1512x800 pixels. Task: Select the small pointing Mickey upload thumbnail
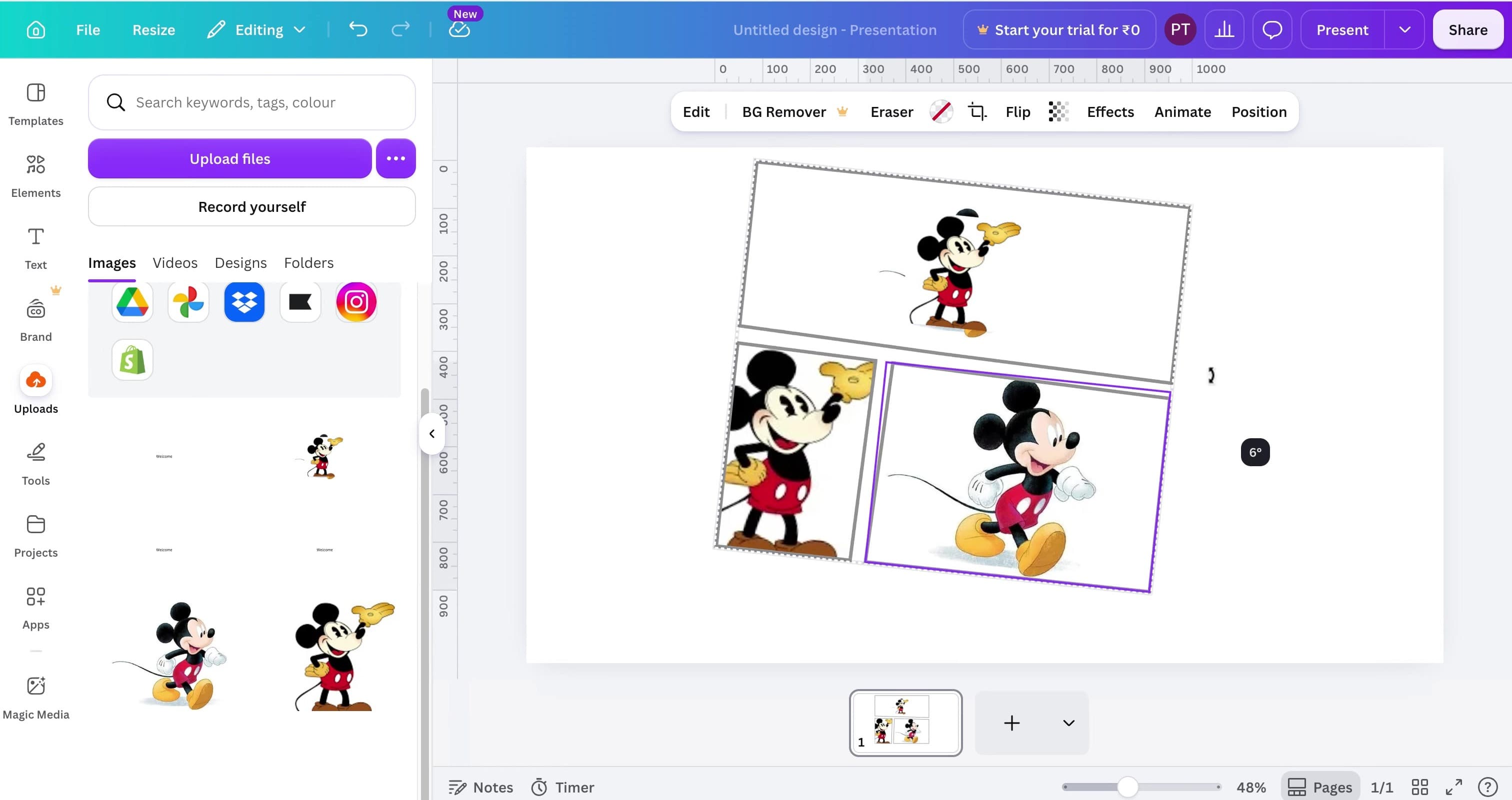(x=324, y=456)
